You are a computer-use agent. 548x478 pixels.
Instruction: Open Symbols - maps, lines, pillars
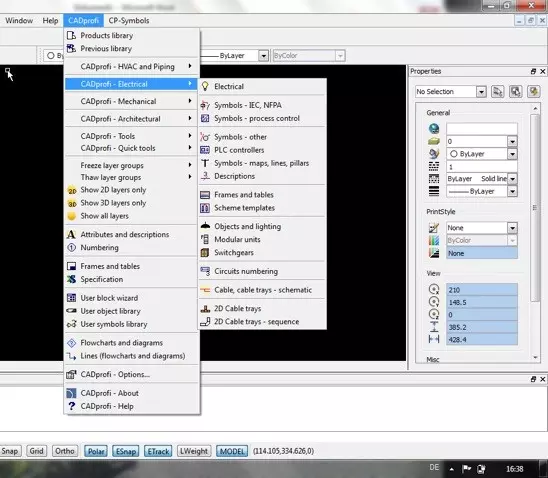(x=262, y=163)
